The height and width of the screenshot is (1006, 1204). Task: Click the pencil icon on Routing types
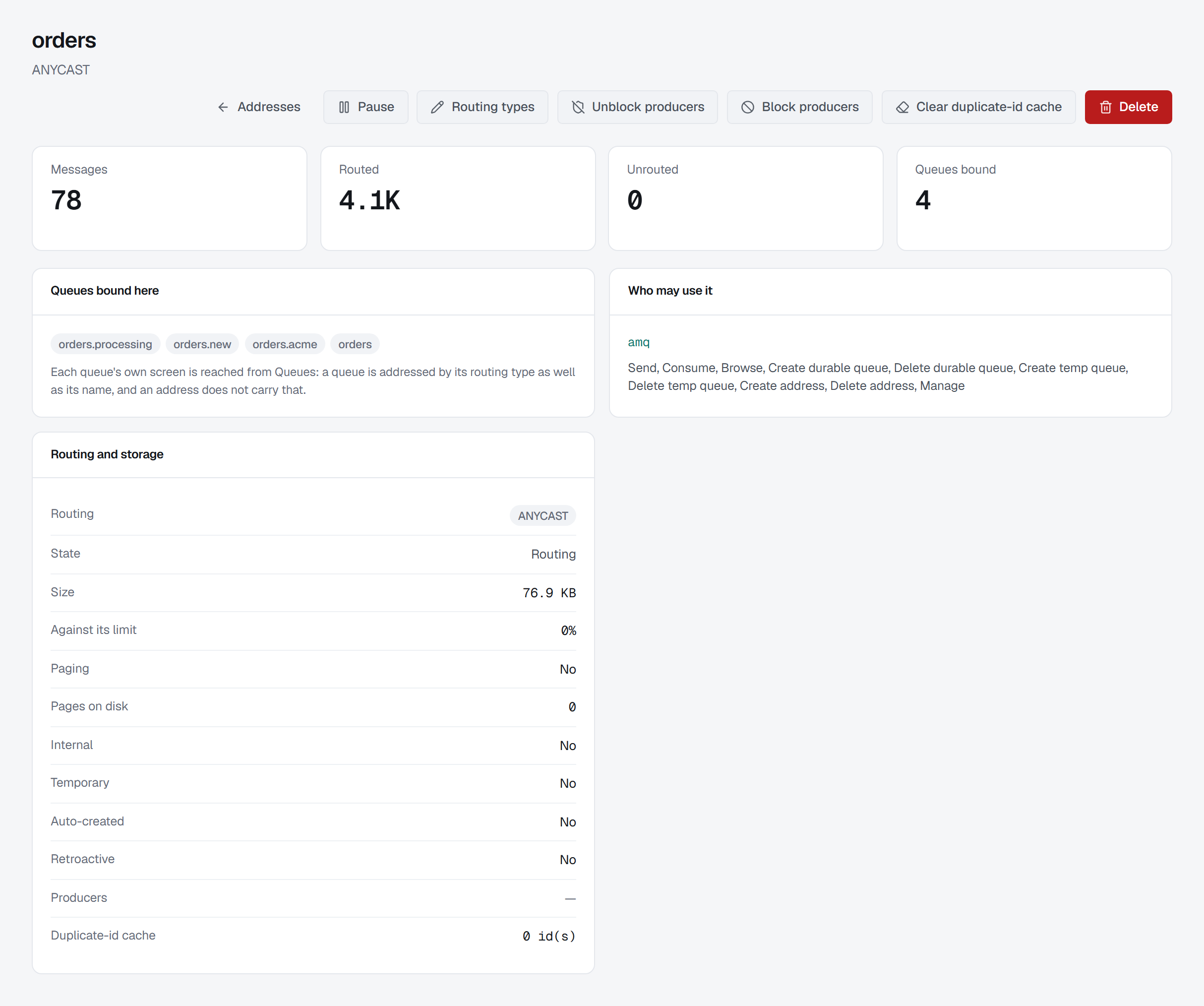pyautogui.click(x=437, y=107)
